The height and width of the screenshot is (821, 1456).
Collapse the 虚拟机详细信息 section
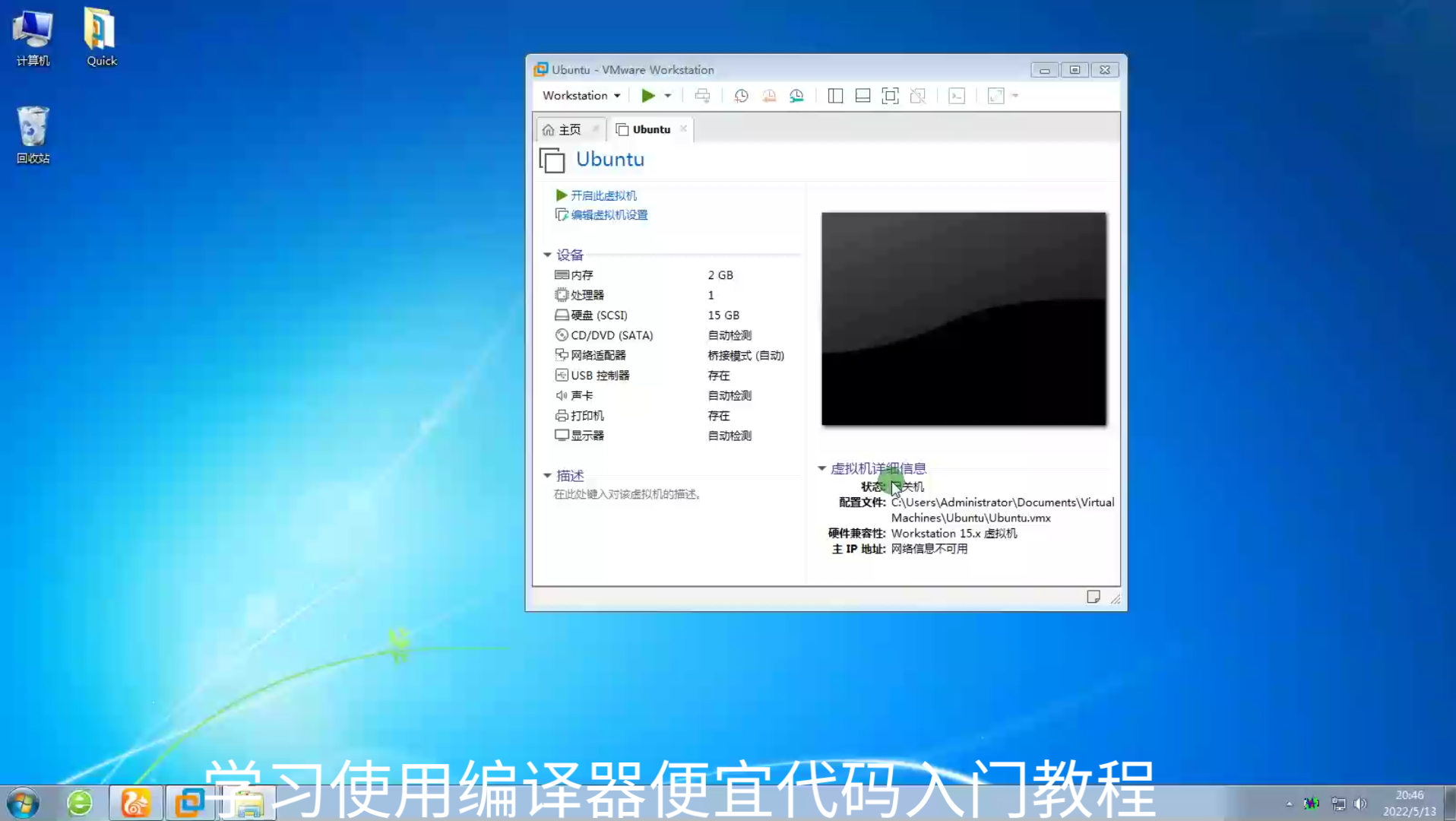pos(821,468)
